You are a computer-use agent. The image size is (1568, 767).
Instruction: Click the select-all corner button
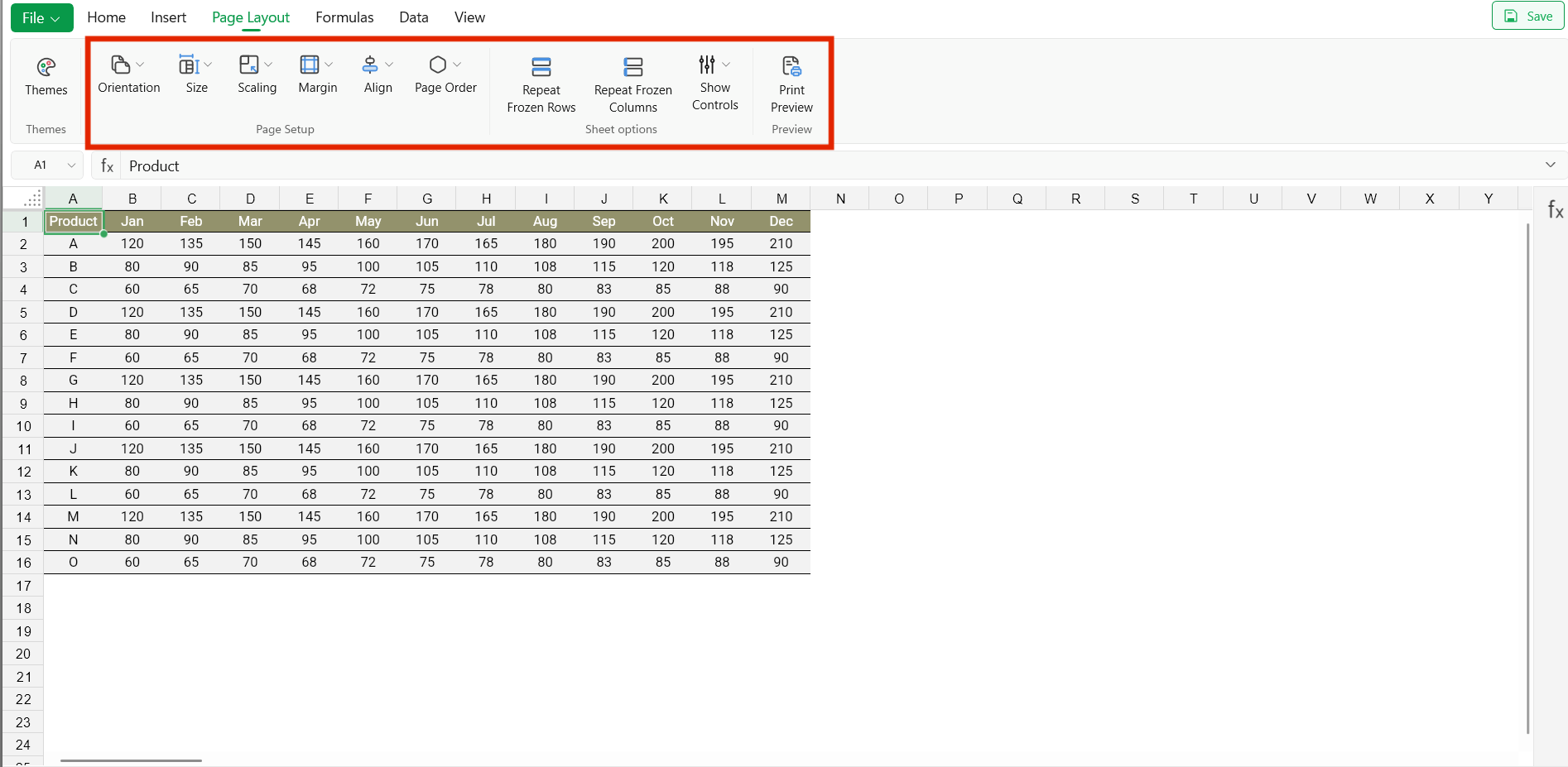pyautogui.click(x=32, y=199)
